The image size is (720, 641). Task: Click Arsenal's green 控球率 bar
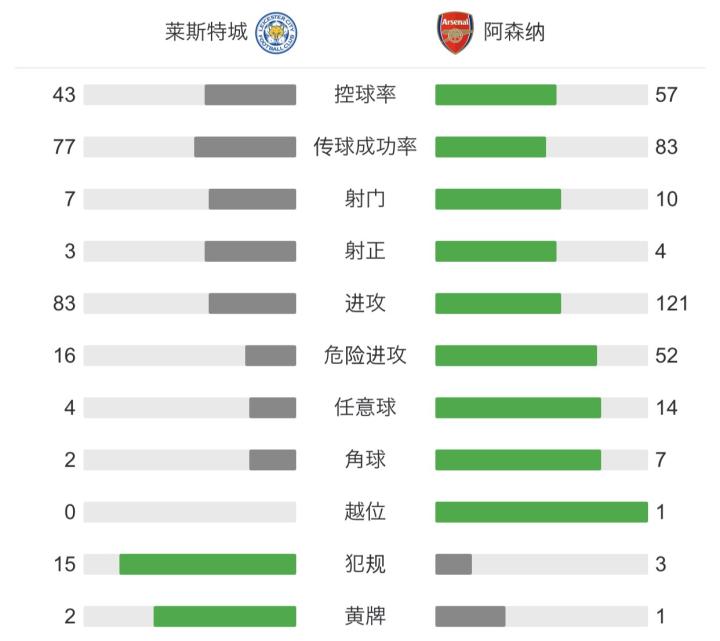tap(496, 95)
